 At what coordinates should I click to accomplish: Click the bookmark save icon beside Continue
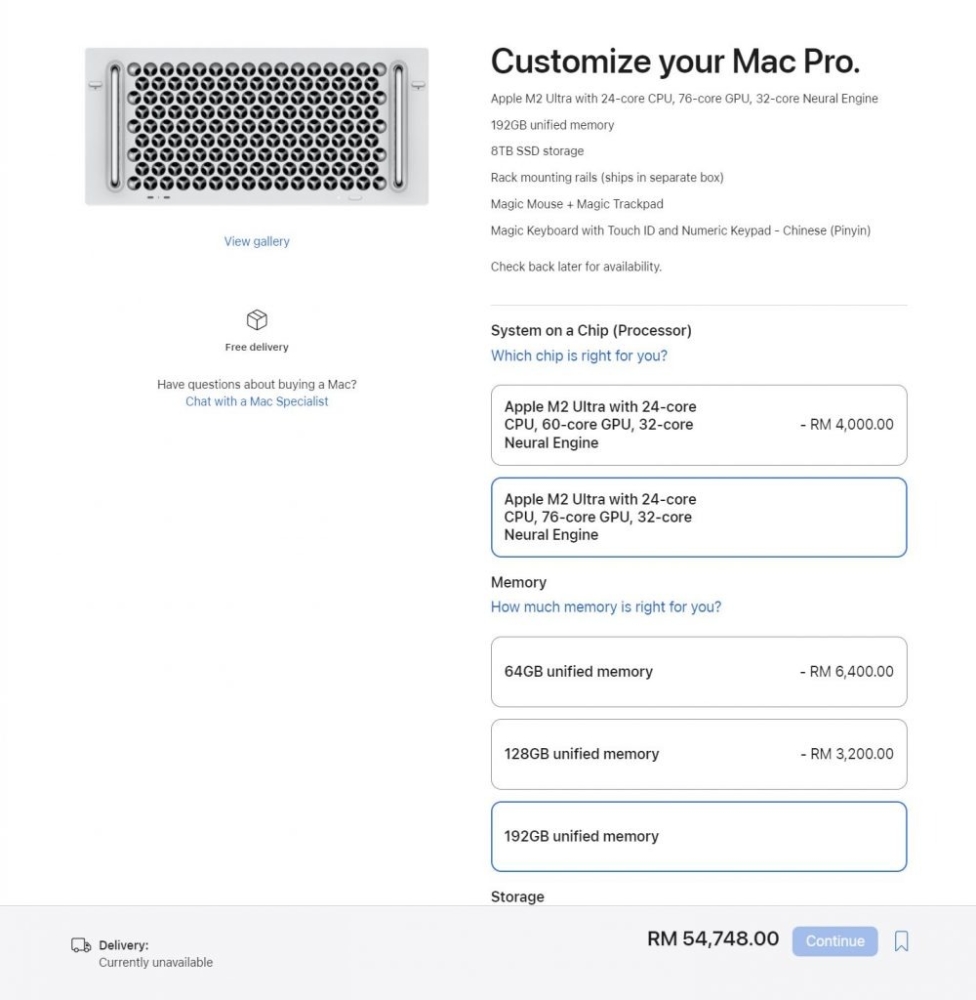click(x=901, y=941)
